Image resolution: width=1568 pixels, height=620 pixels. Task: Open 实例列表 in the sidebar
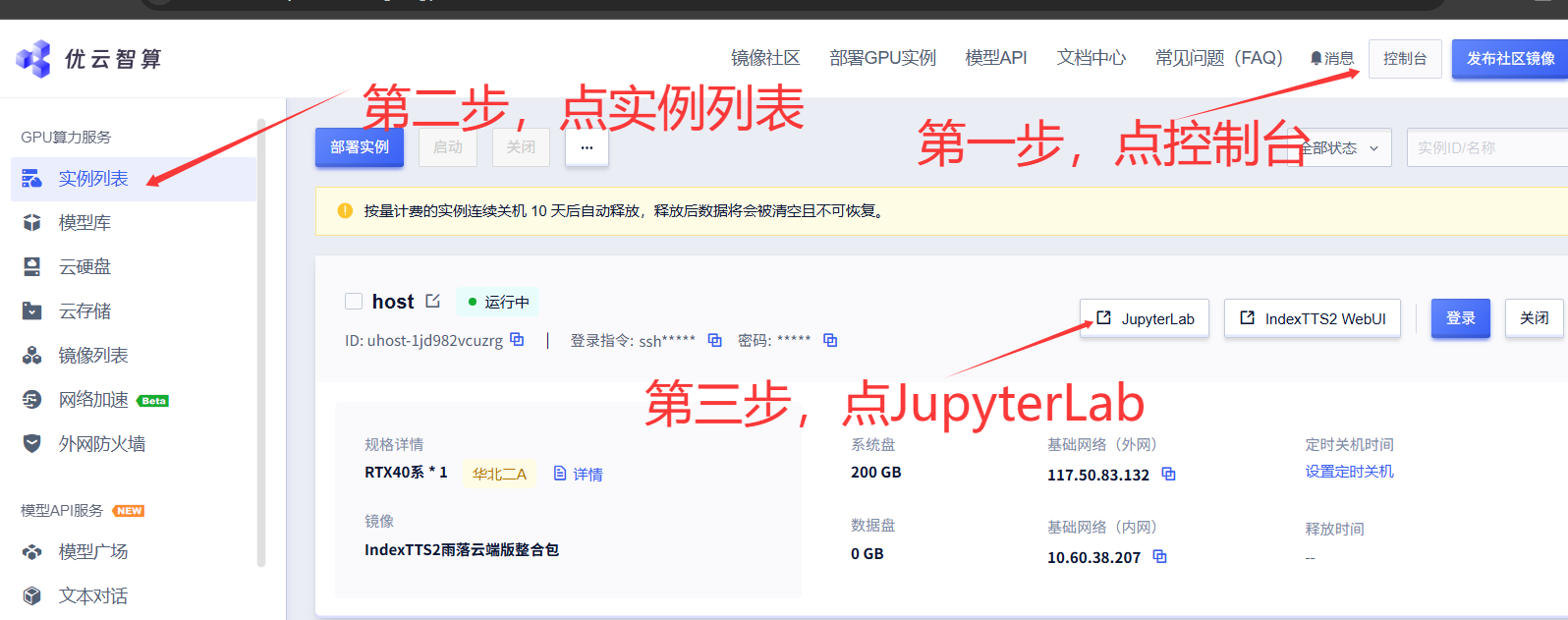[x=93, y=179]
